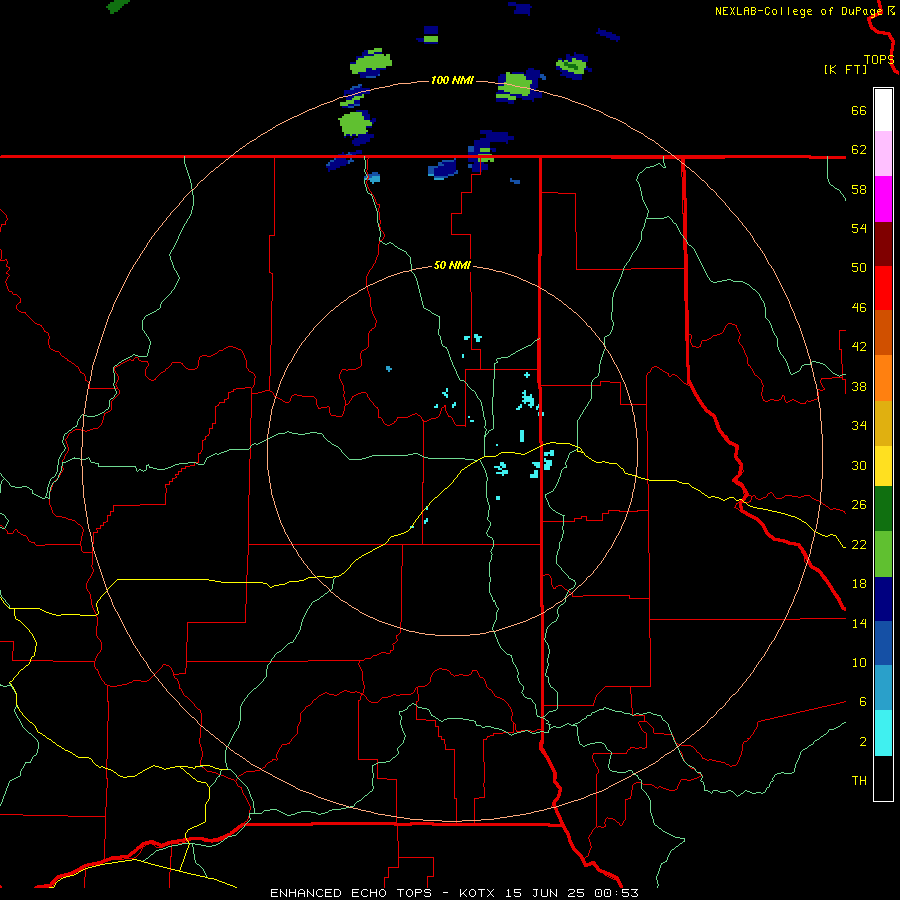Screen dimensions: 900x900
Task: Select the bright red legend swatch
Action: click(x=883, y=288)
